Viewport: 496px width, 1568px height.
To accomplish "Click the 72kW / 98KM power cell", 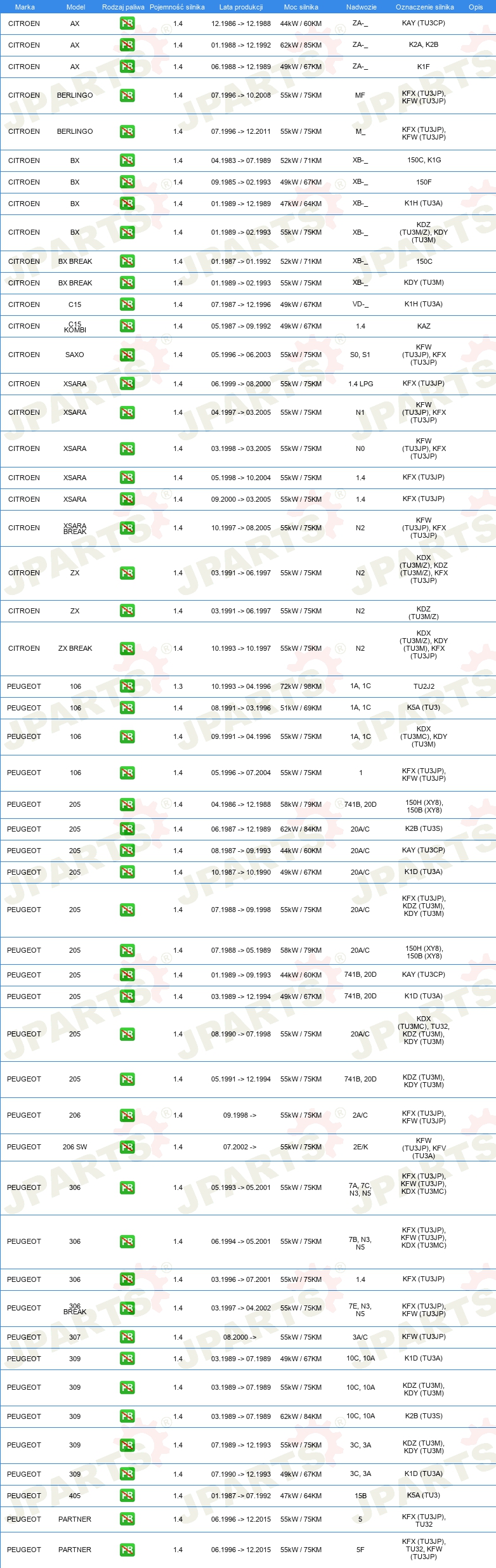I will click(x=301, y=686).
